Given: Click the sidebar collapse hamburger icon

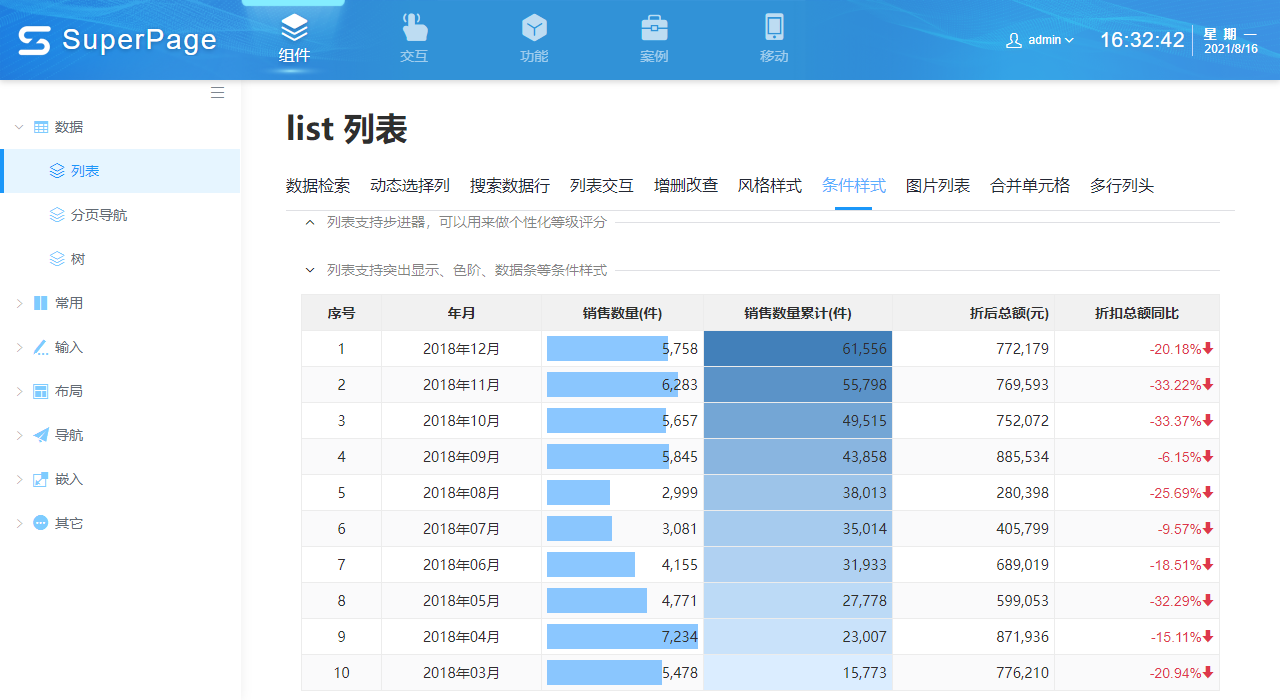Looking at the screenshot, I should pyautogui.click(x=217, y=92).
